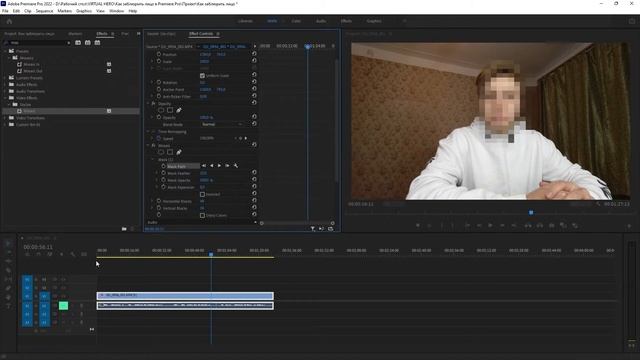
Task: Expand Lumetri Presets folder
Action: click(x=5, y=78)
